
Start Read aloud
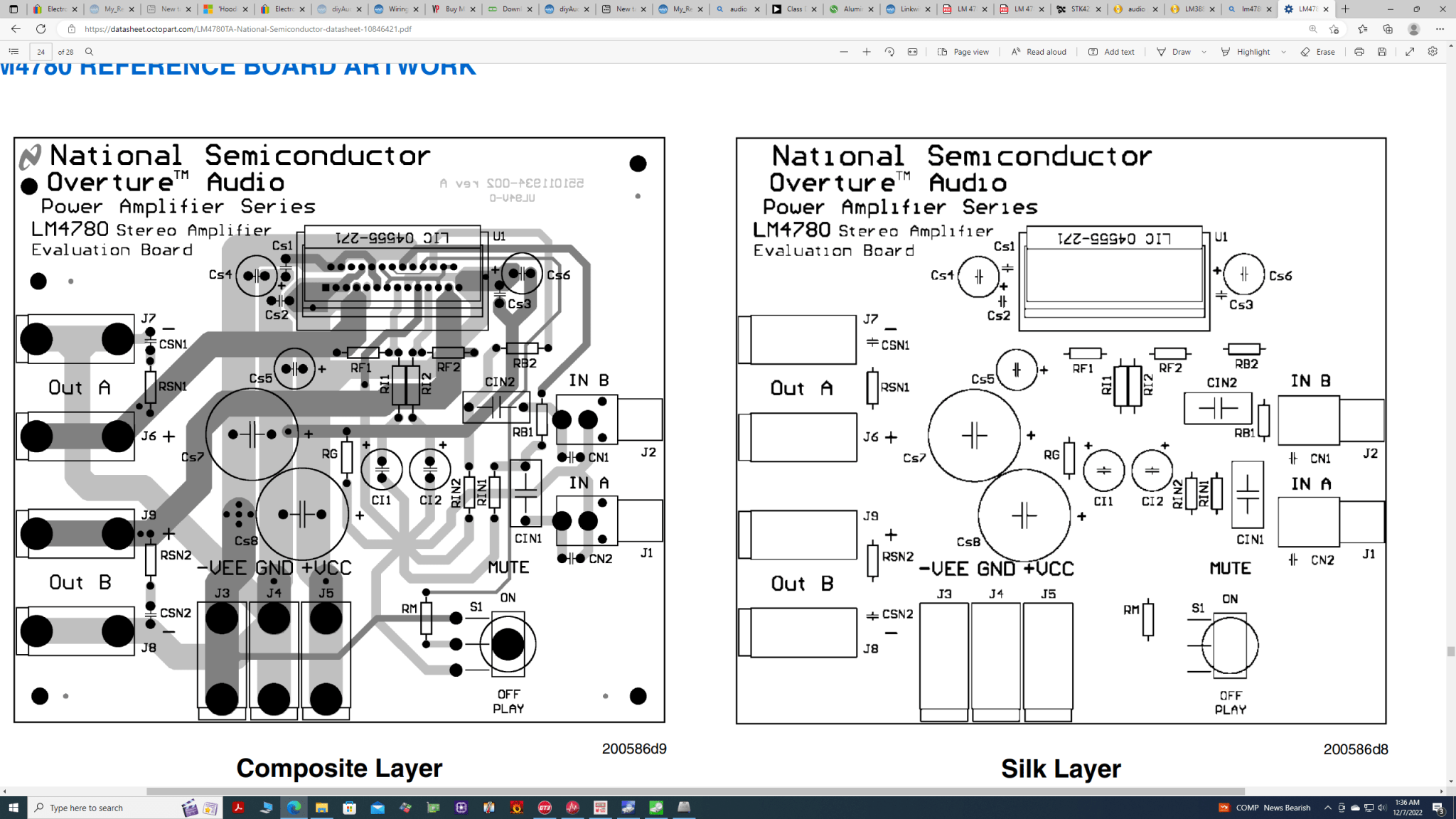click(x=1039, y=52)
